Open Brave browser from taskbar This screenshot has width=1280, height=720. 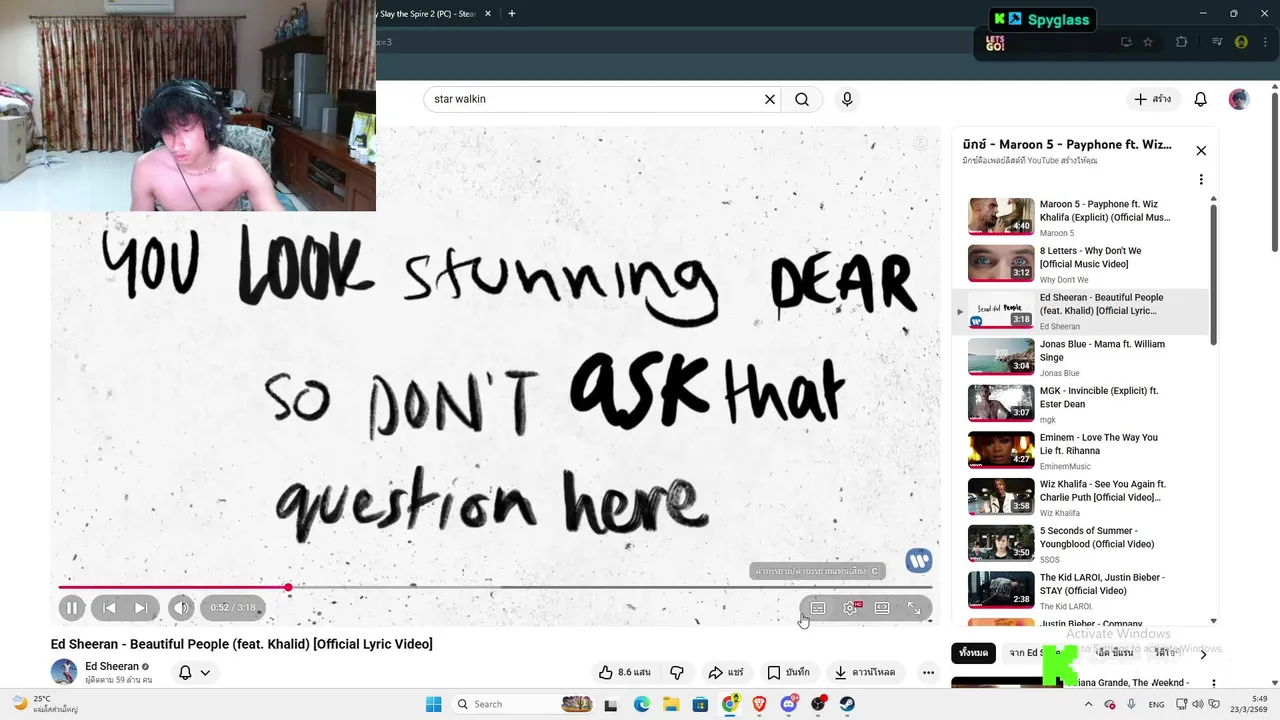coord(759,704)
